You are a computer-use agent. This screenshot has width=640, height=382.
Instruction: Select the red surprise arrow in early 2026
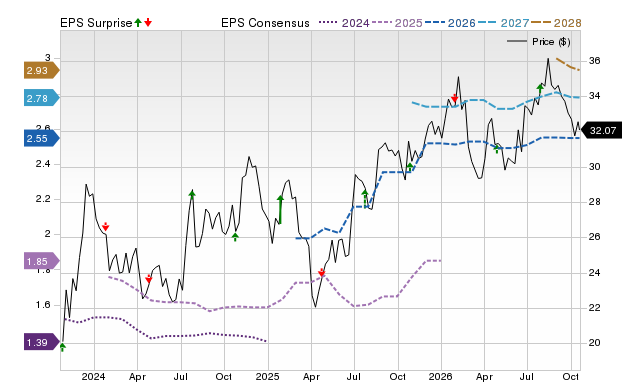[455, 98]
